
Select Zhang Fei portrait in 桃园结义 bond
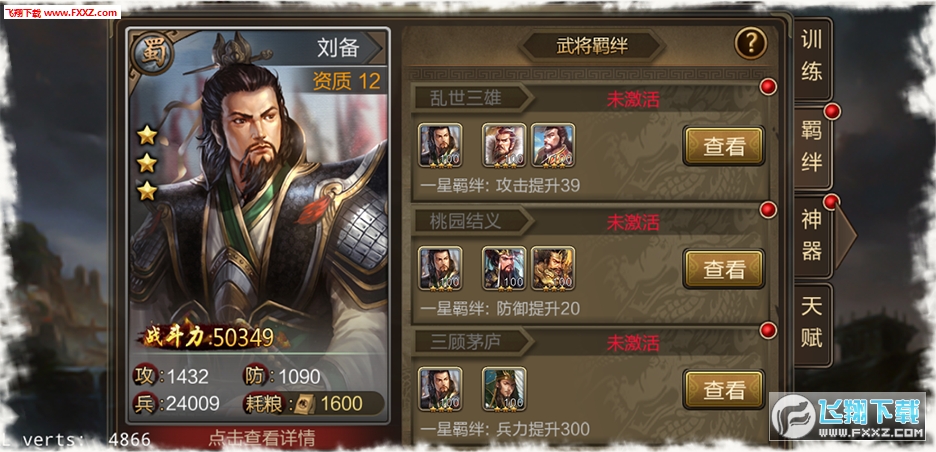pyautogui.click(x=553, y=268)
